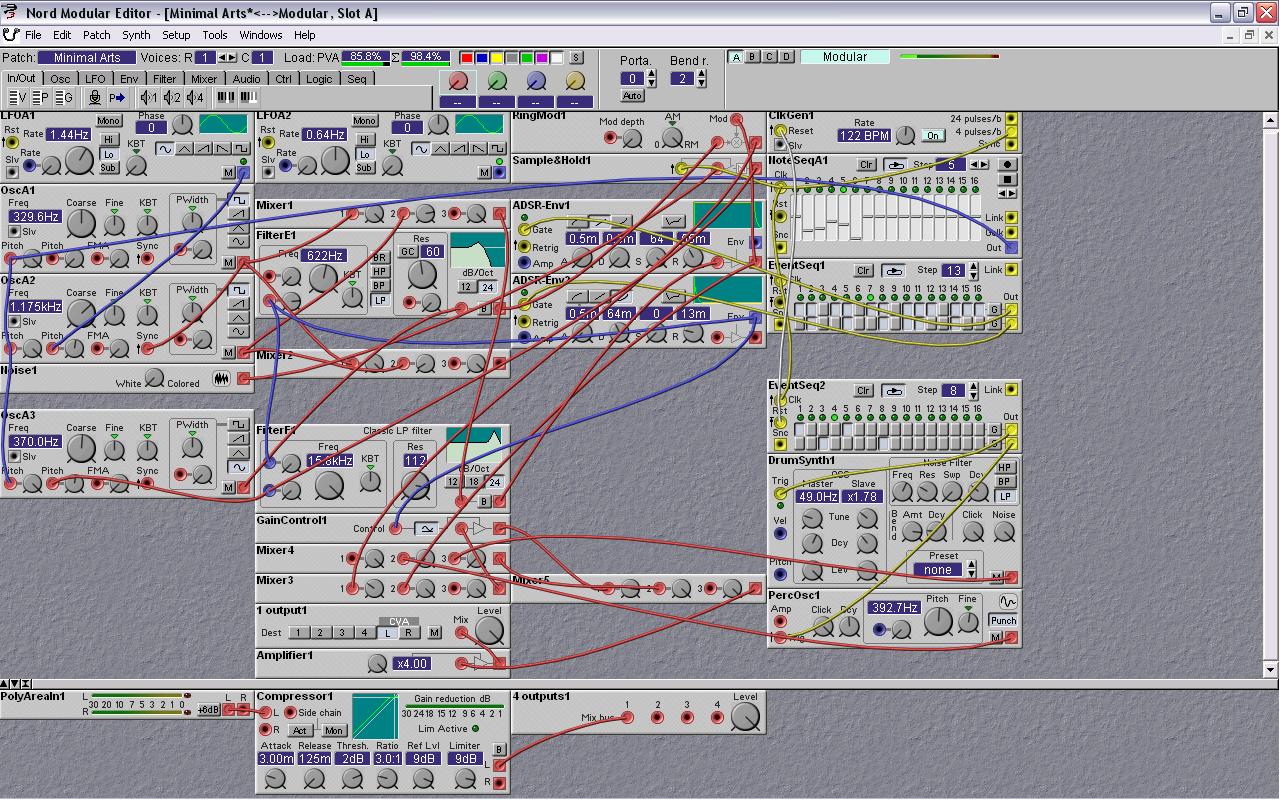
Task: Toggle Punch on PercOsc1
Action: [x=1003, y=620]
